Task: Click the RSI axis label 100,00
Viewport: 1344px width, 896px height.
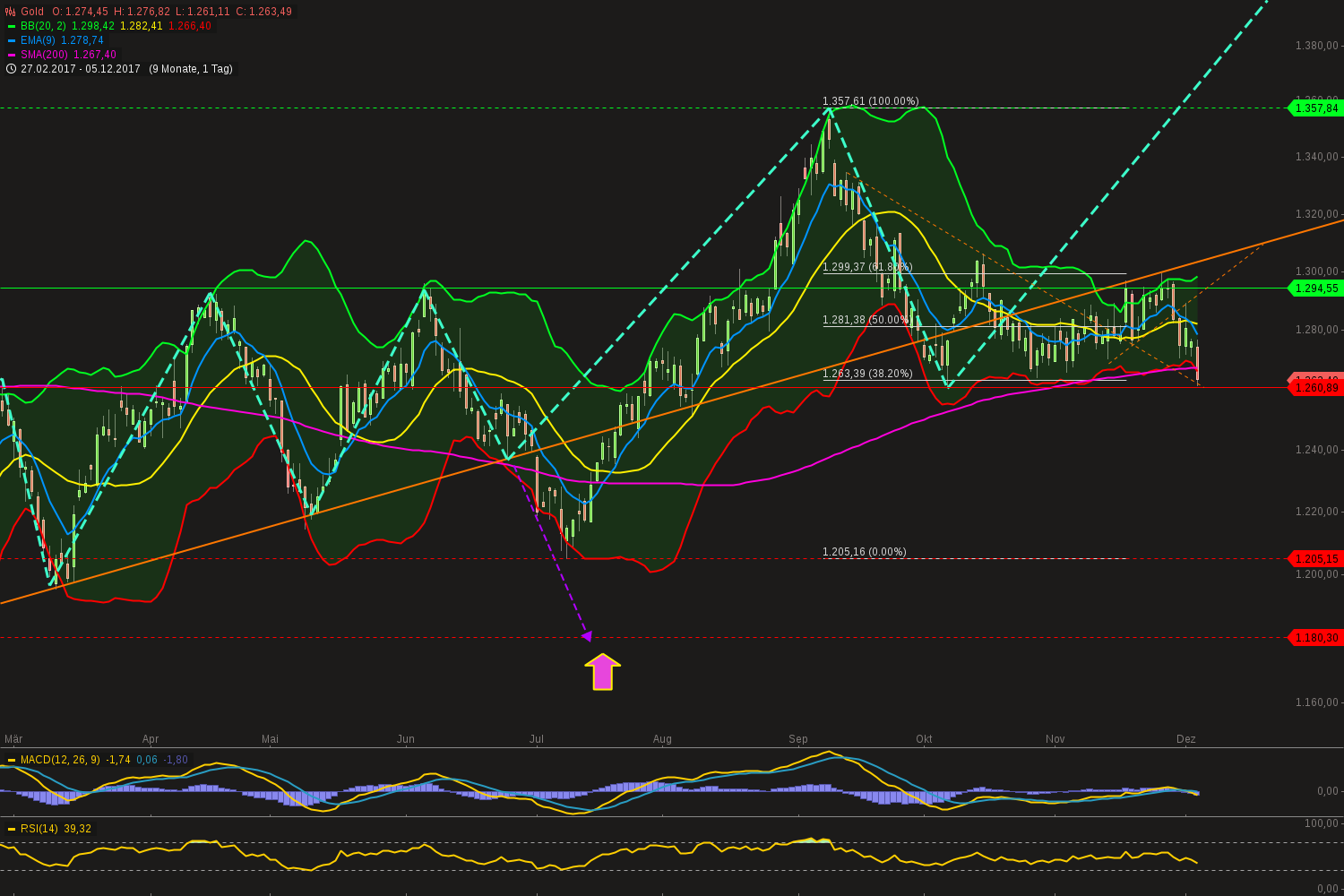Action: (1322, 823)
